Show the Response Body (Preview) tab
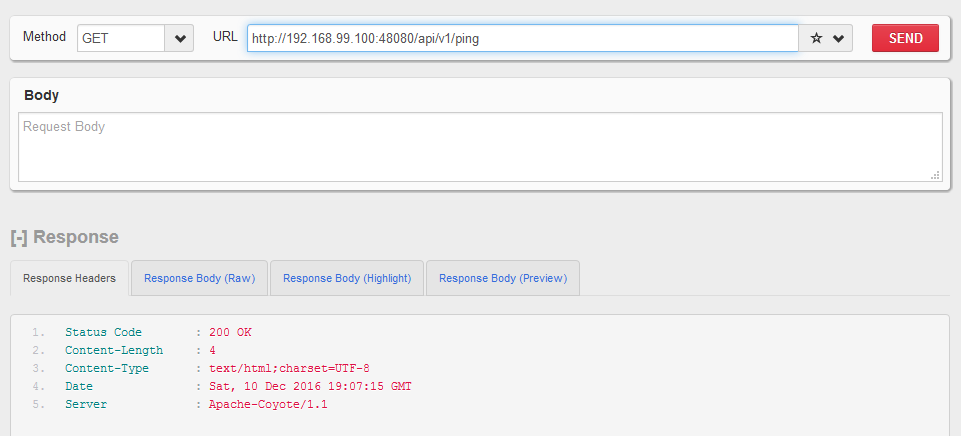The height and width of the screenshot is (436, 961). 502,278
